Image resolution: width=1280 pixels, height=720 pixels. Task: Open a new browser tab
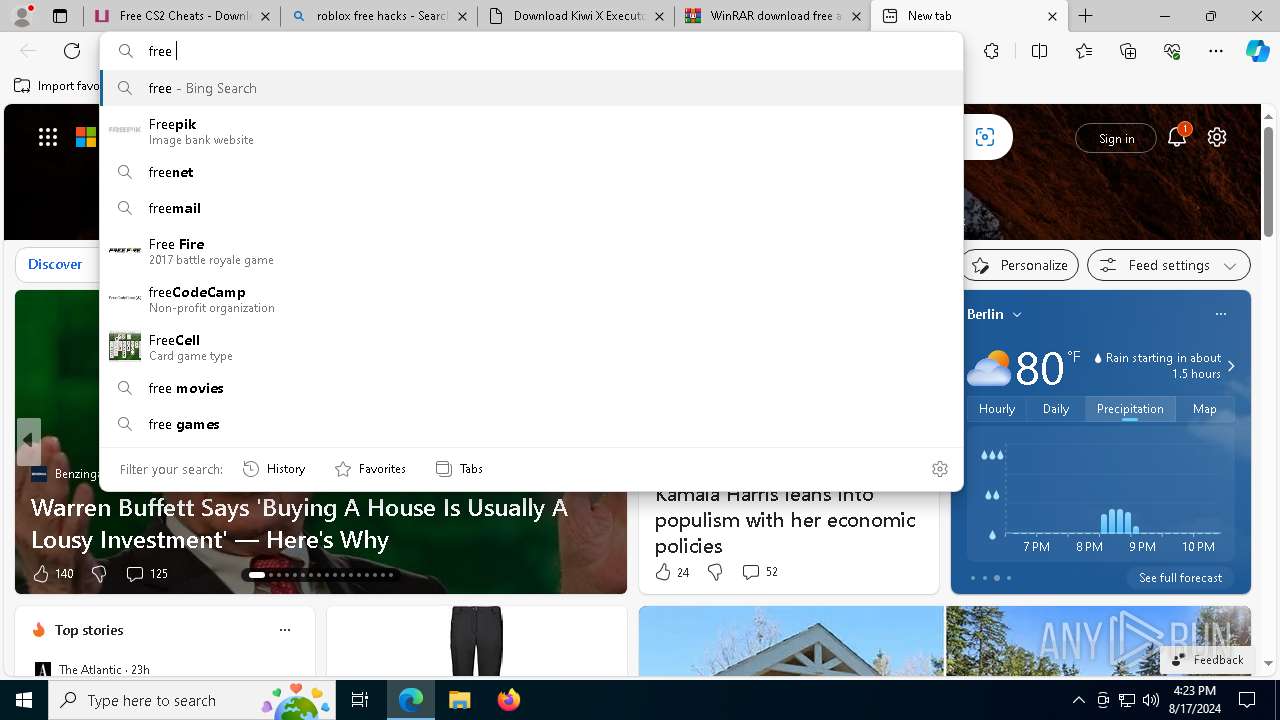pos(1085,16)
